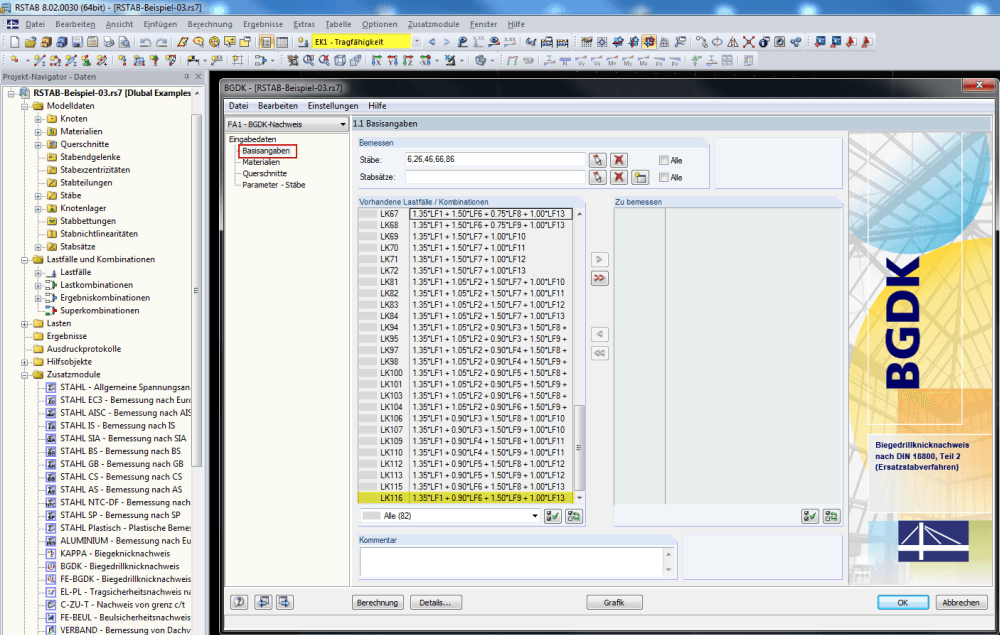
Task: Select Materialien in the Eingabedaten tree
Action: pyautogui.click(x=261, y=163)
